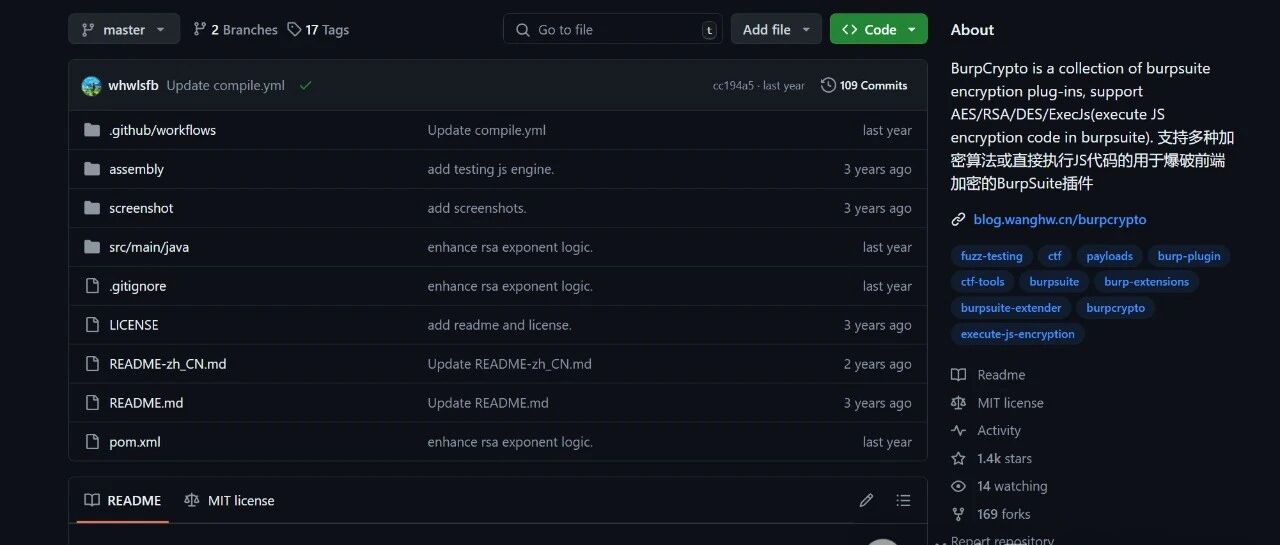
Task: Select the burpsuite-extender topic tag
Action: click(1011, 308)
